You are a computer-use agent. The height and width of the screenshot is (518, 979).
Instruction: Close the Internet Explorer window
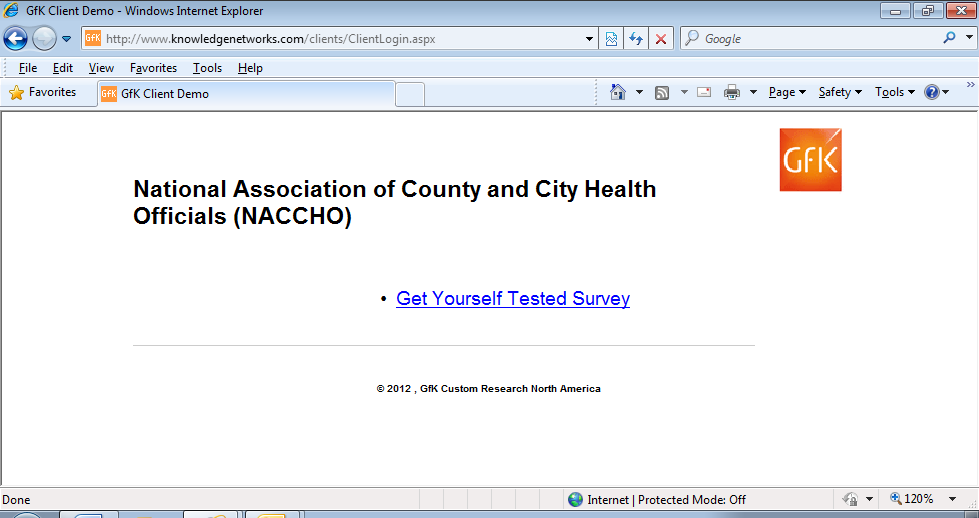961,11
